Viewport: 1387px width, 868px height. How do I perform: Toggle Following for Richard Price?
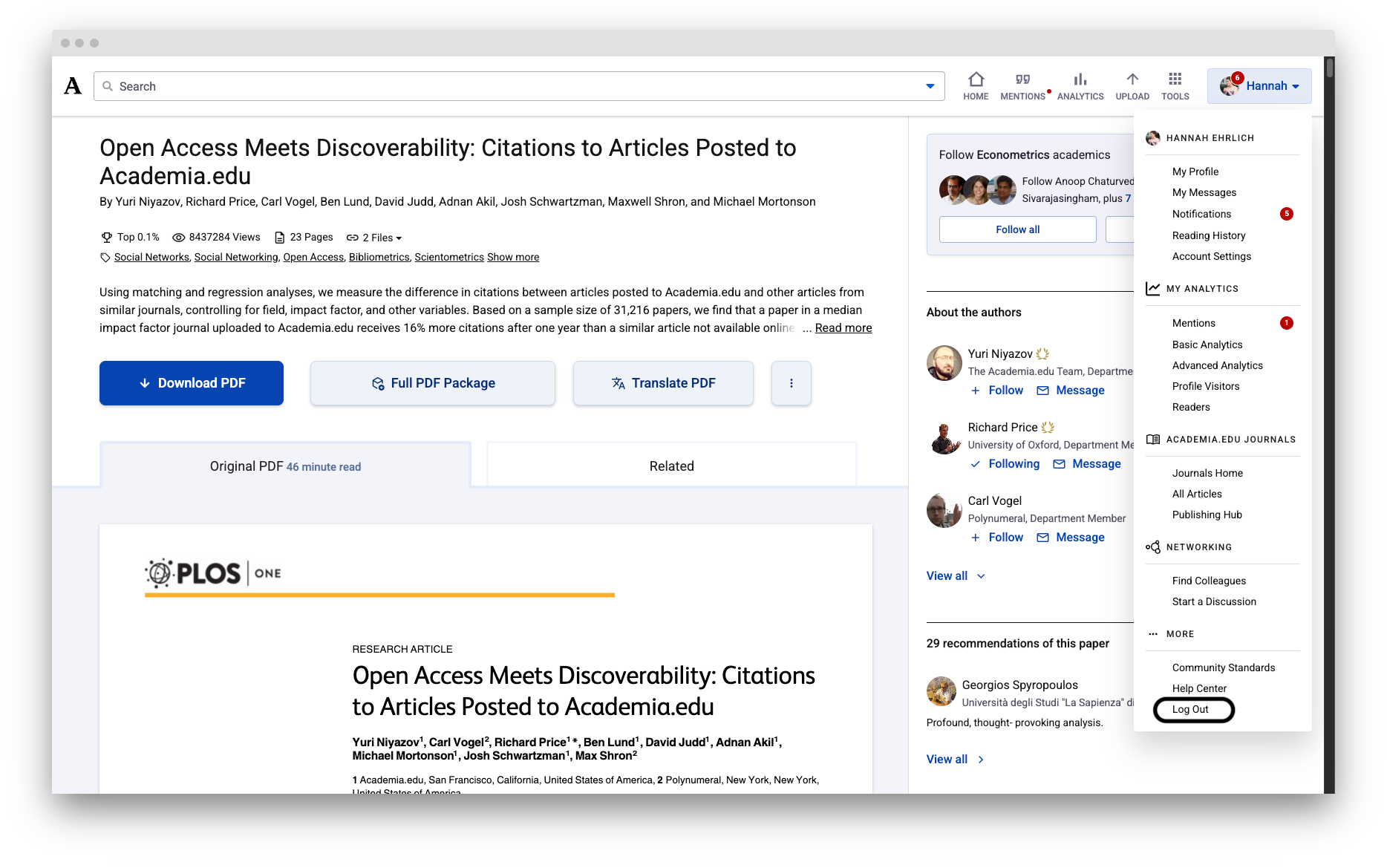[1005, 464]
